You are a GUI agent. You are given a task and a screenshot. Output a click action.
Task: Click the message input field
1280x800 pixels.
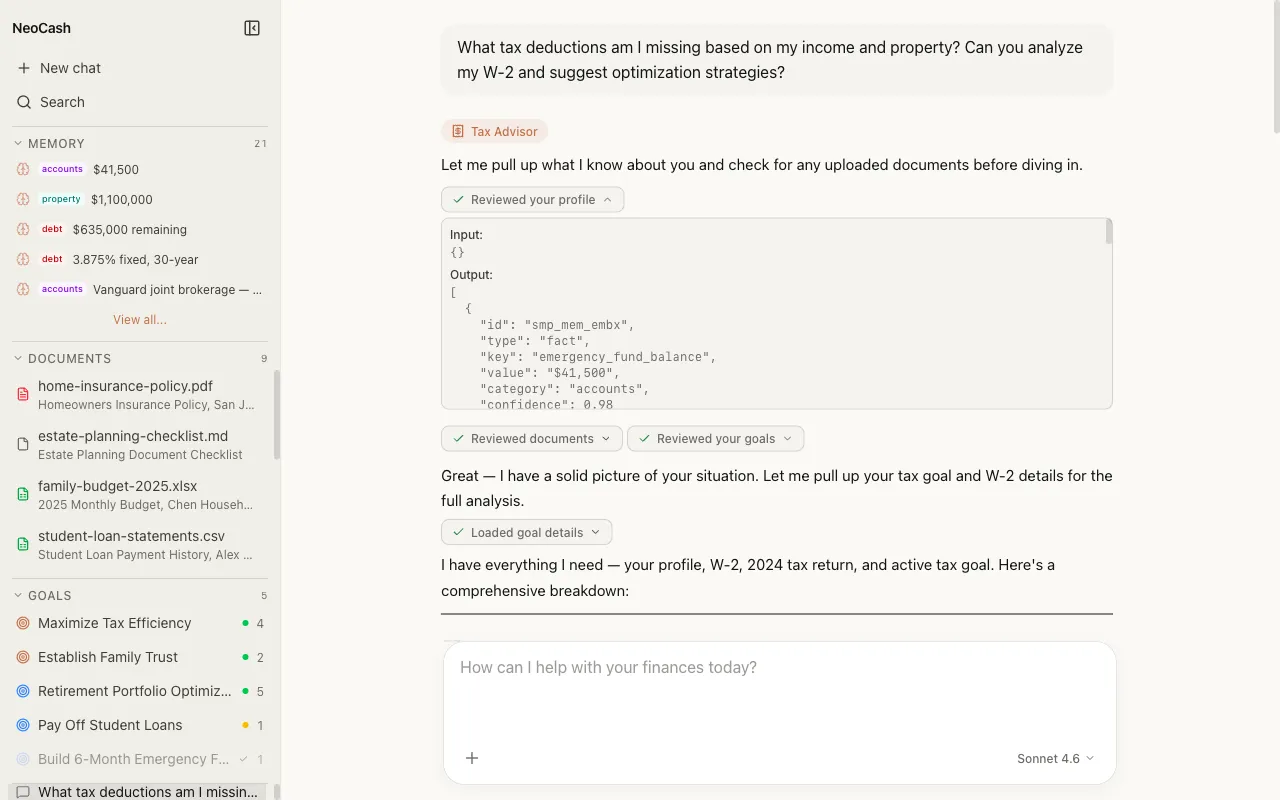(778, 690)
